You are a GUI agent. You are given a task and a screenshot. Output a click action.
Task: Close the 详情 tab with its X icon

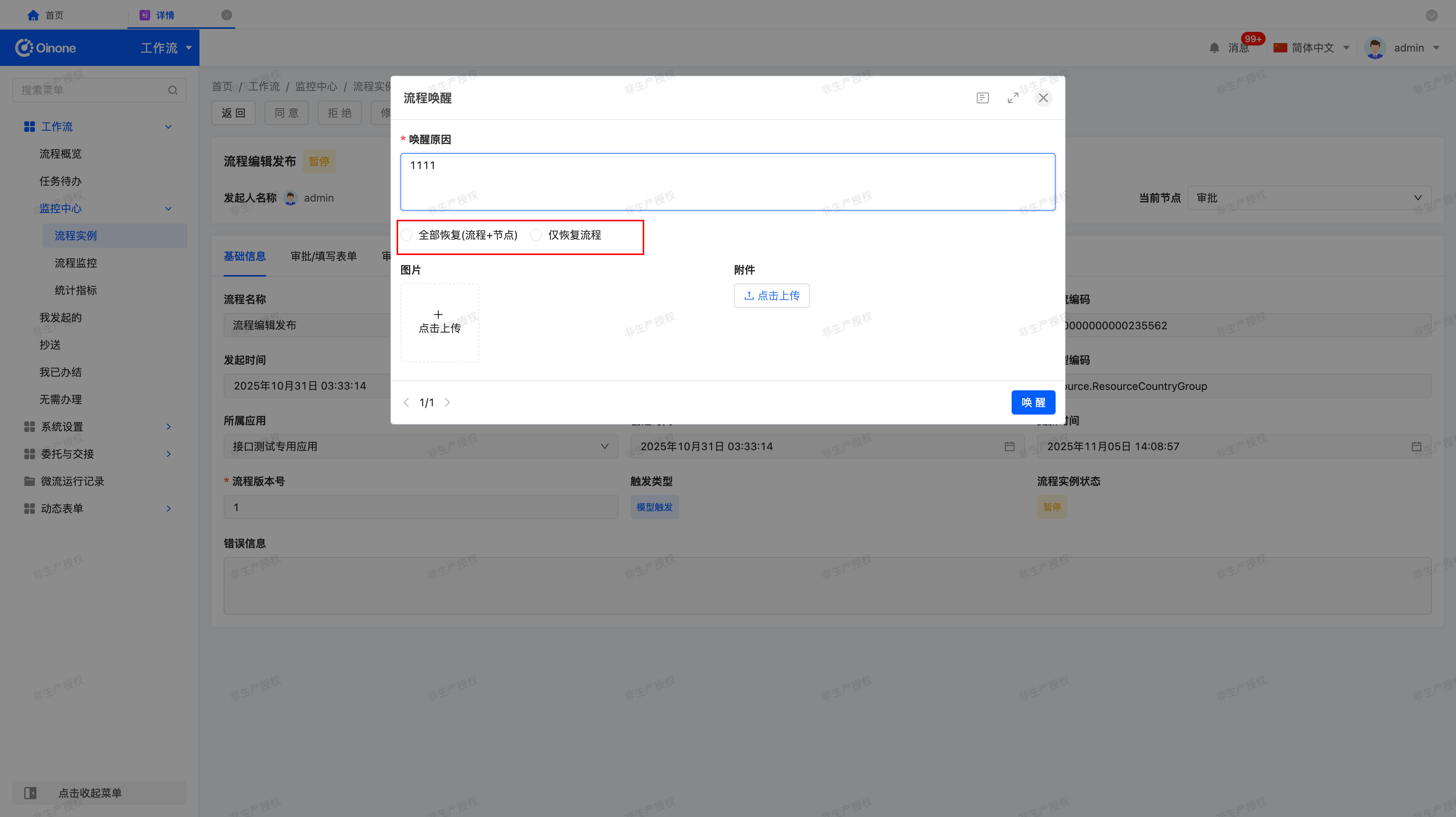[227, 15]
